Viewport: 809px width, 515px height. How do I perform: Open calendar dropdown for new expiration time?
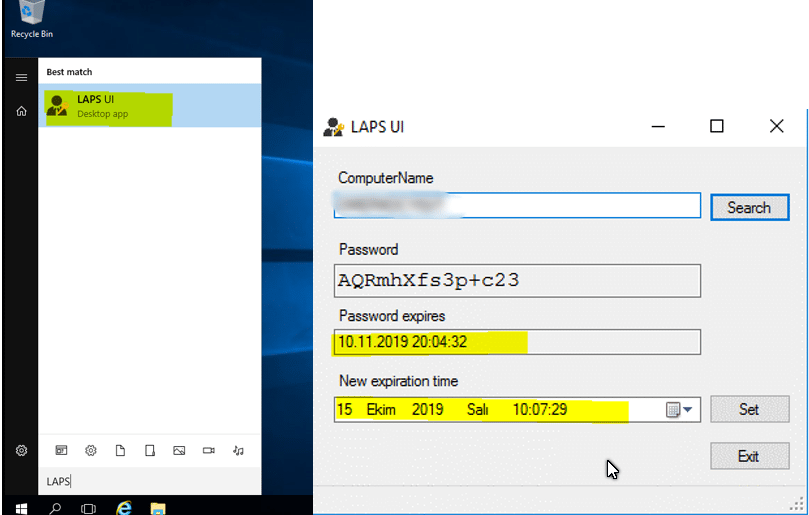tap(679, 410)
